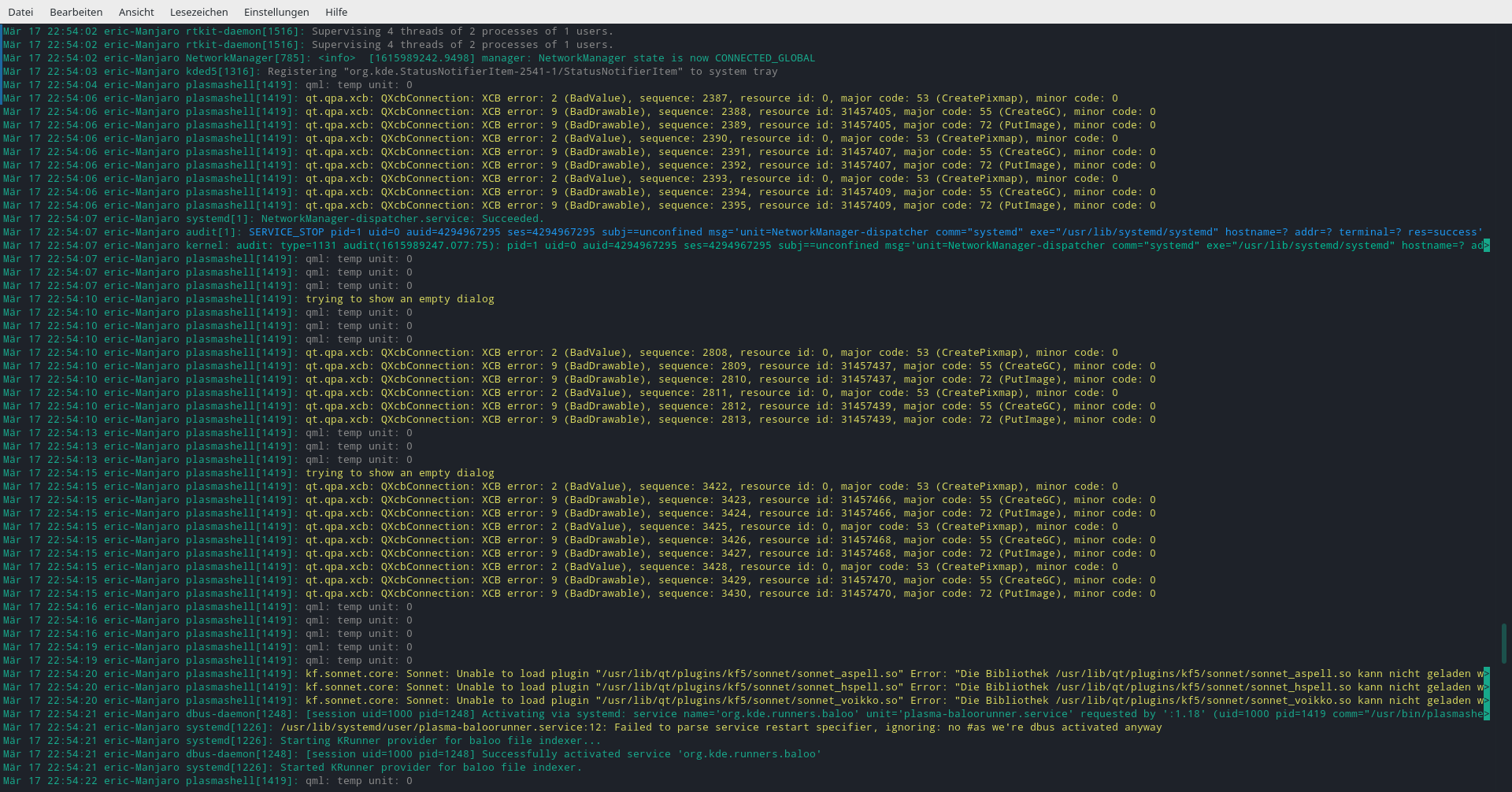Viewport: 1512px width, 792px height.
Task: Click the sonnet_hspell.so plugin error line
Action: [x=747, y=687]
